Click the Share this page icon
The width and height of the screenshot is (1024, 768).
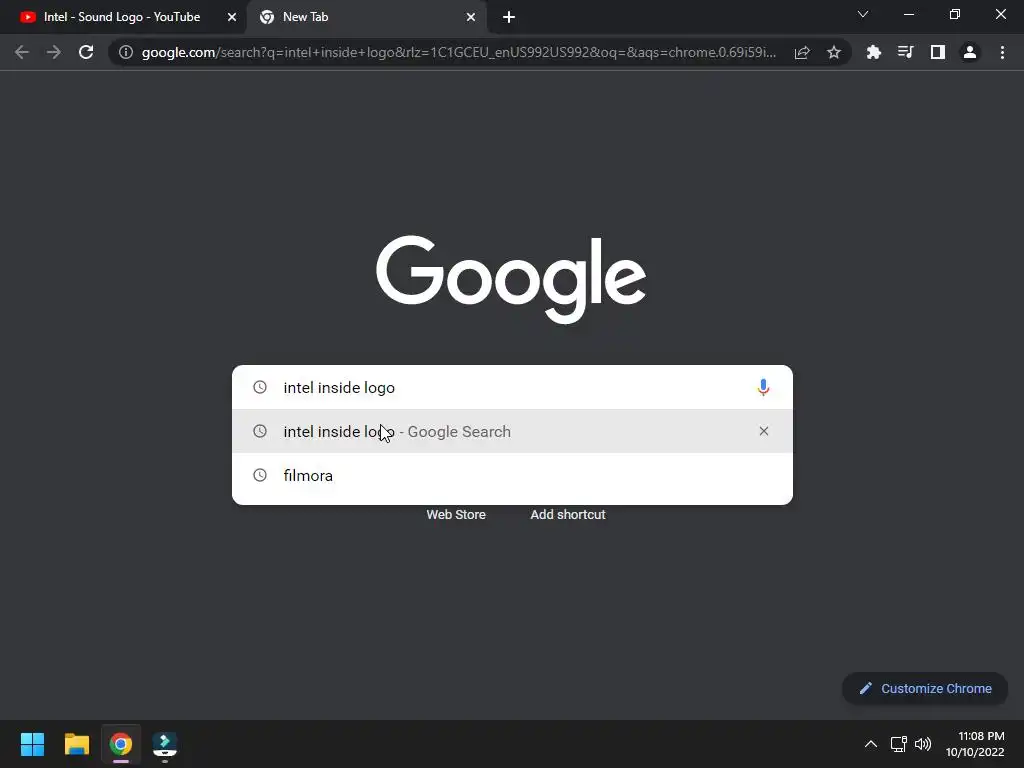click(802, 52)
